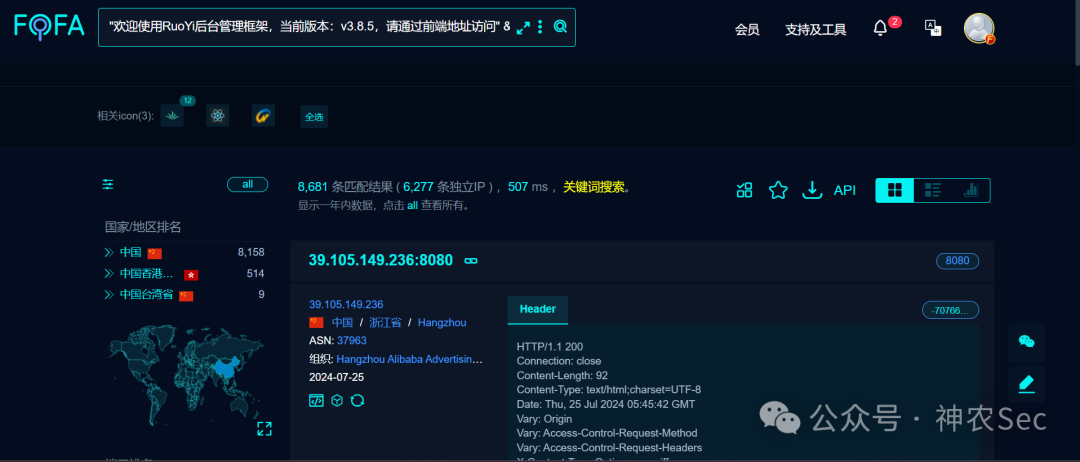Open the filter settings icon

coord(108,184)
